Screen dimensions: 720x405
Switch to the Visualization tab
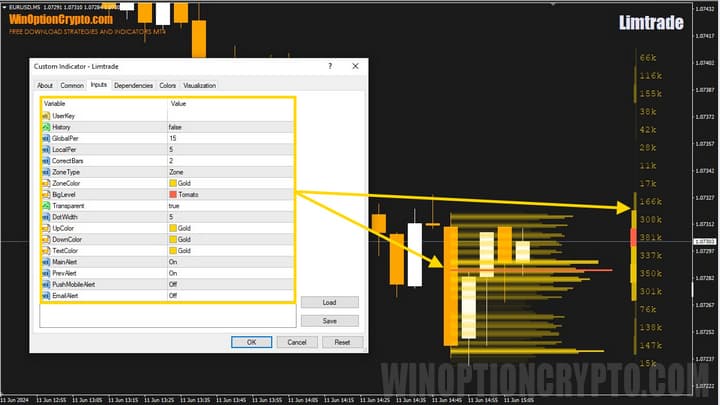[x=199, y=85]
